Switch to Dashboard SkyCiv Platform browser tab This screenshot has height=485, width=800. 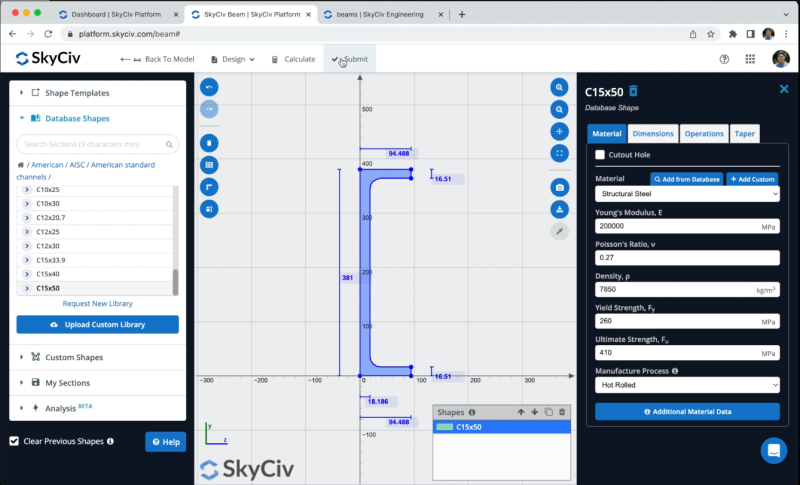coord(116,14)
